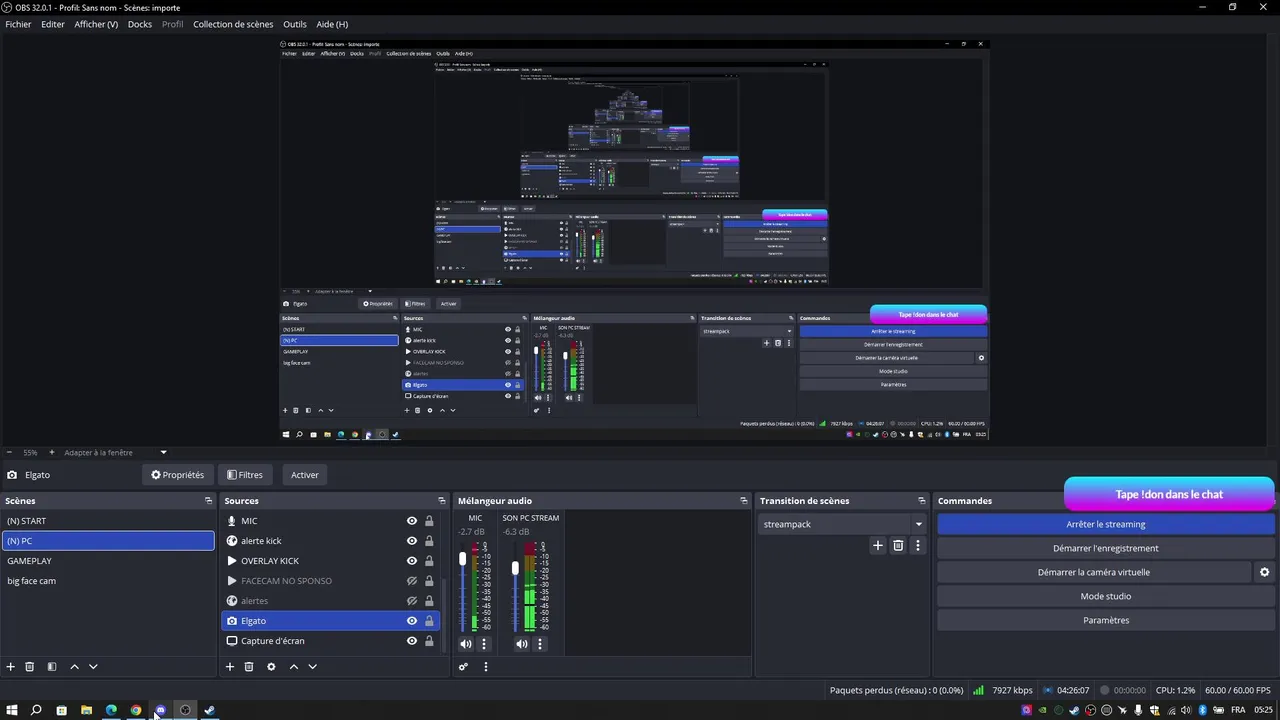Viewport: 1280px width, 720px height.
Task: Zoom in the preview with plus icon
Action: pyautogui.click(x=52, y=452)
